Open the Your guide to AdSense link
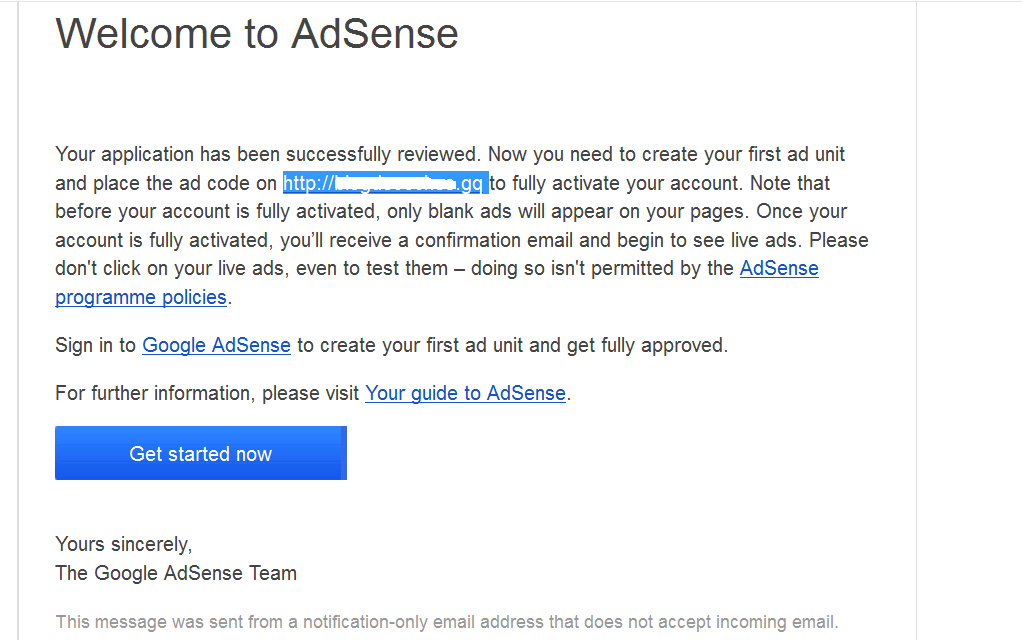Screen dimensions: 1022x640 click(x=465, y=393)
